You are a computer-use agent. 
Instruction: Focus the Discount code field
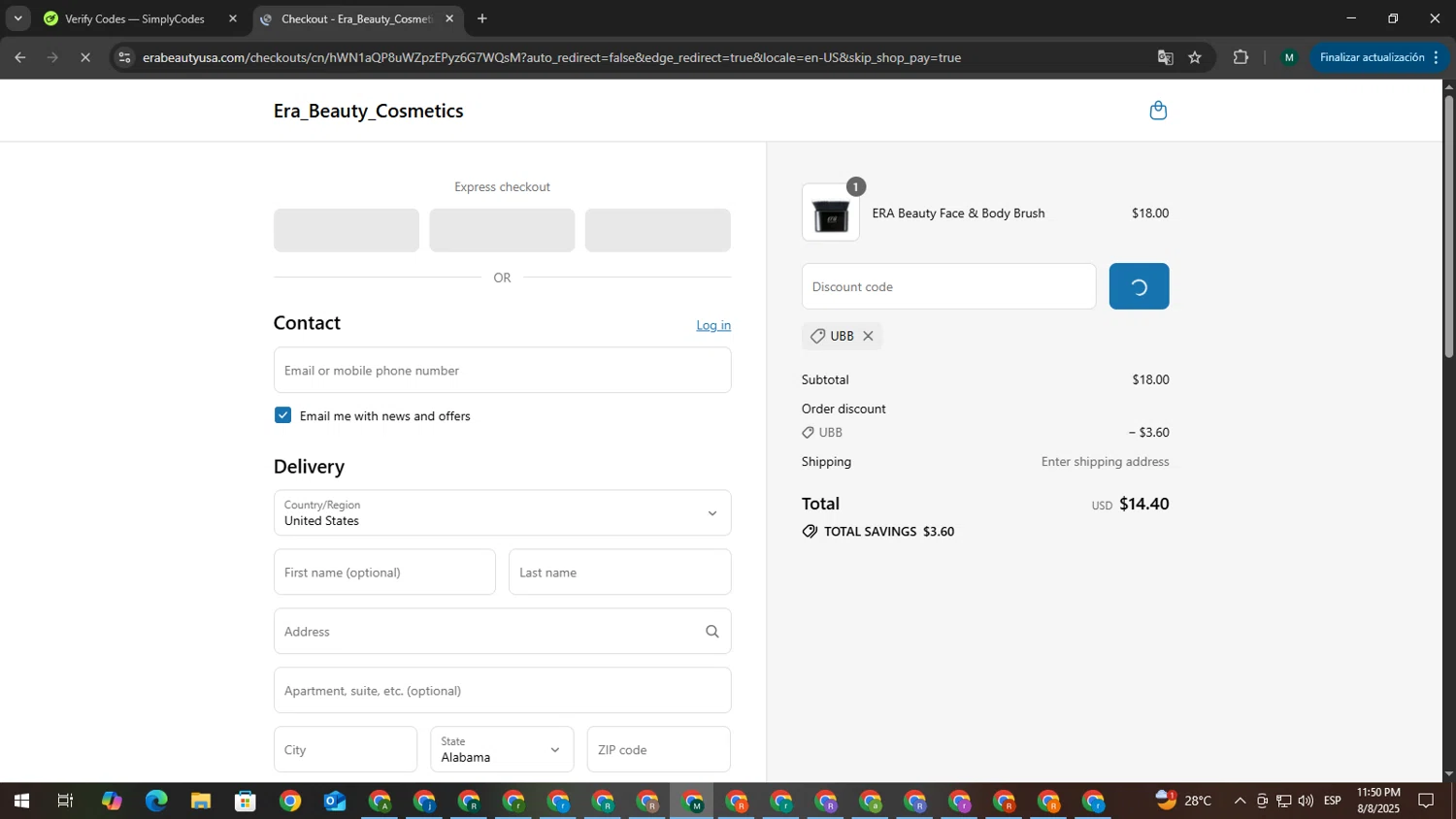pyautogui.click(x=948, y=286)
